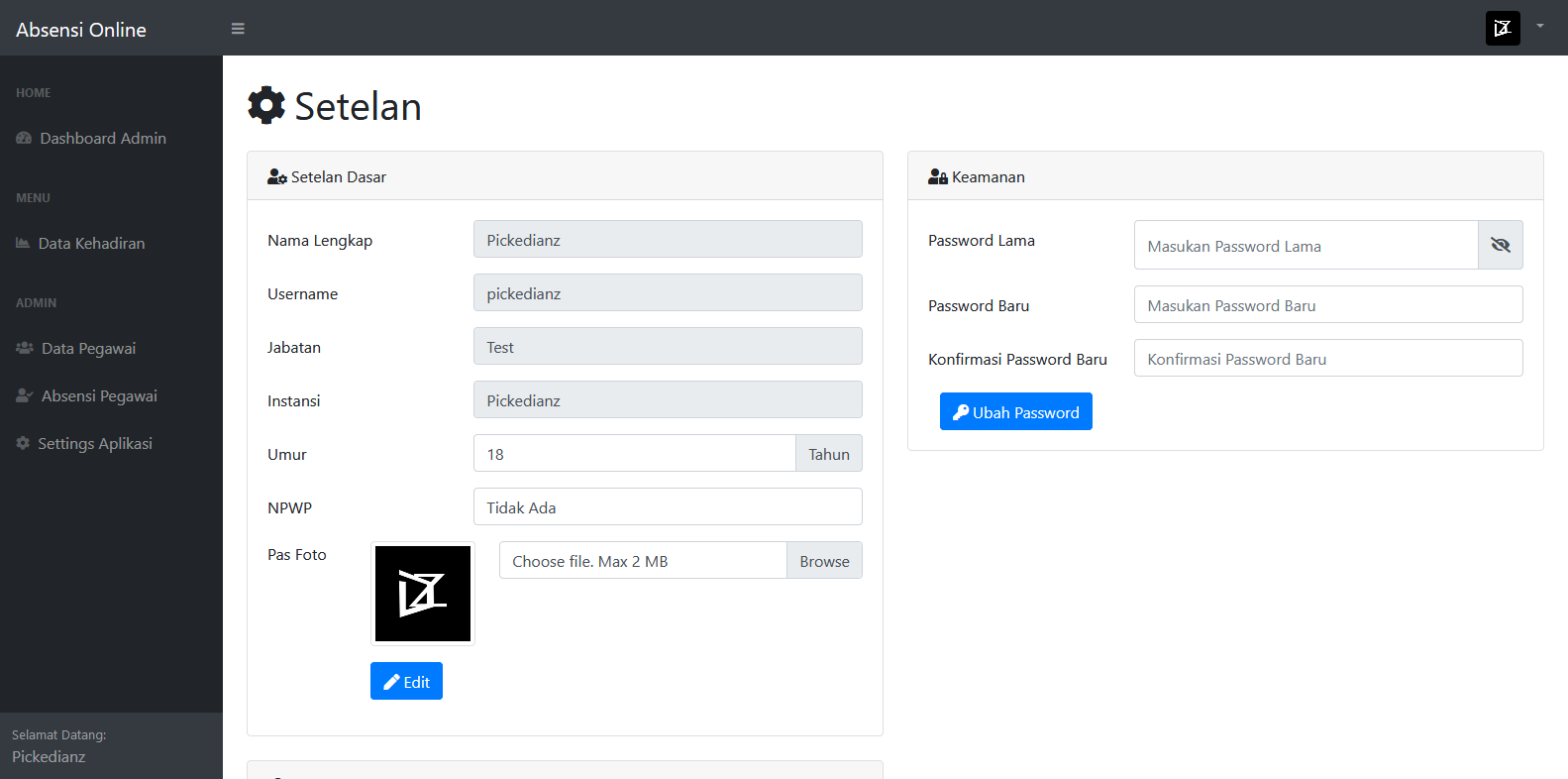1568x779 pixels.
Task: Open Data Kehadiran menu item
Action: pos(91,244)
